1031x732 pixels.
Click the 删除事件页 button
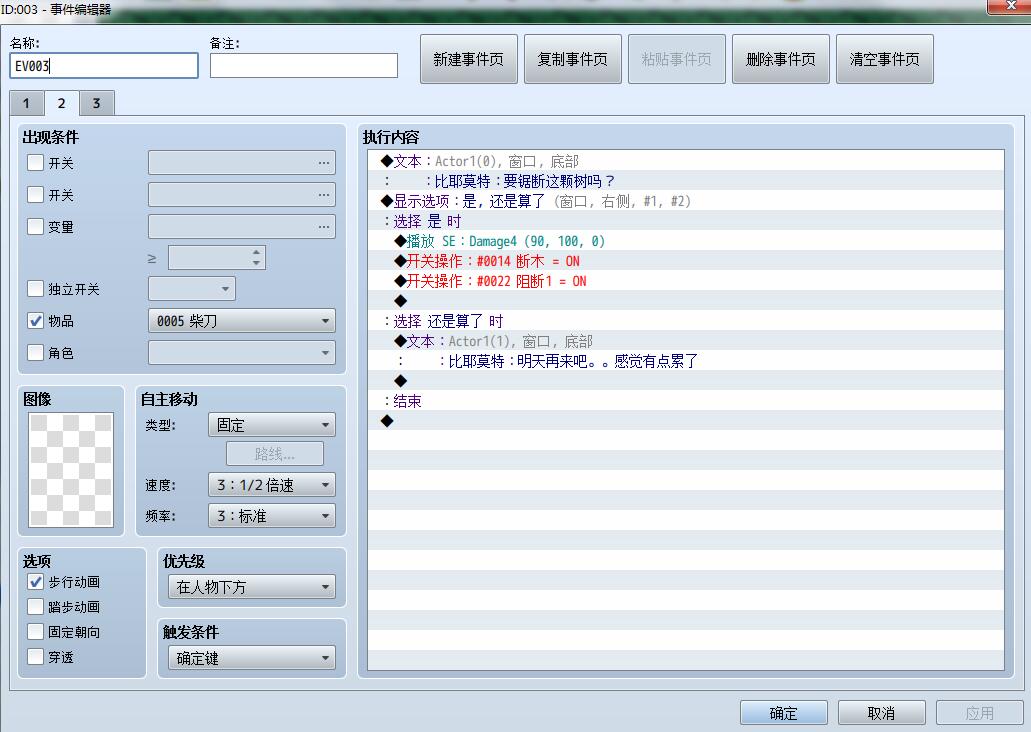(780, 59)
